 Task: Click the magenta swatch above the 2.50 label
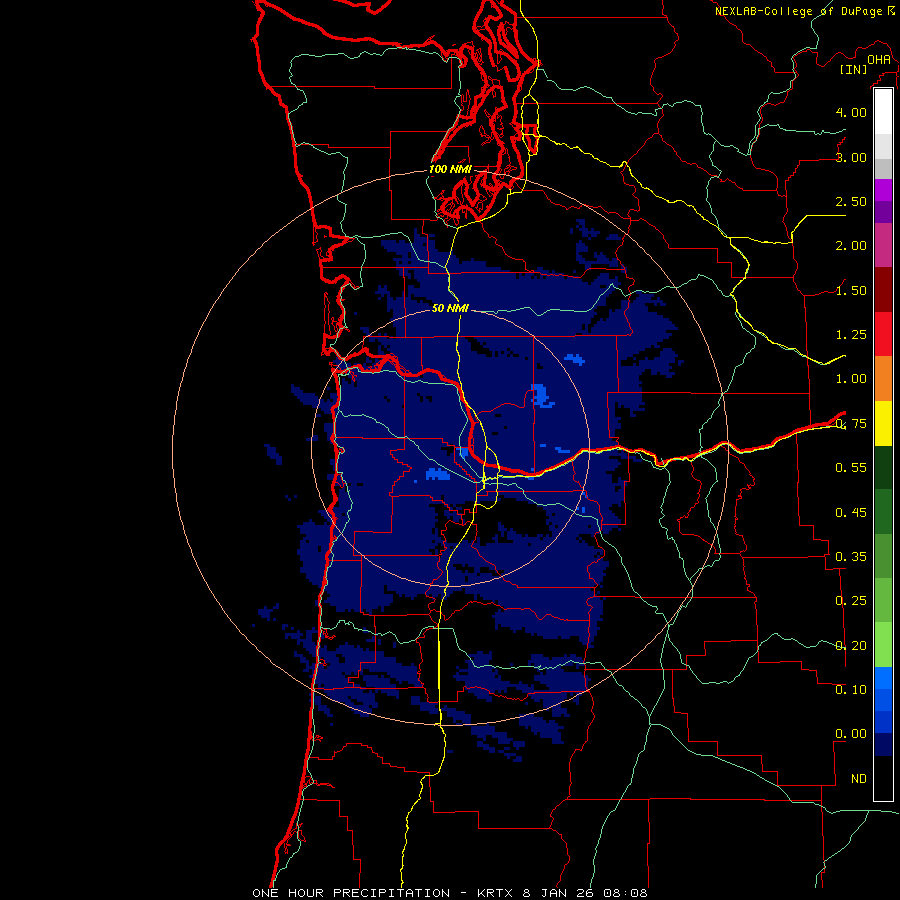pos(883,190)
